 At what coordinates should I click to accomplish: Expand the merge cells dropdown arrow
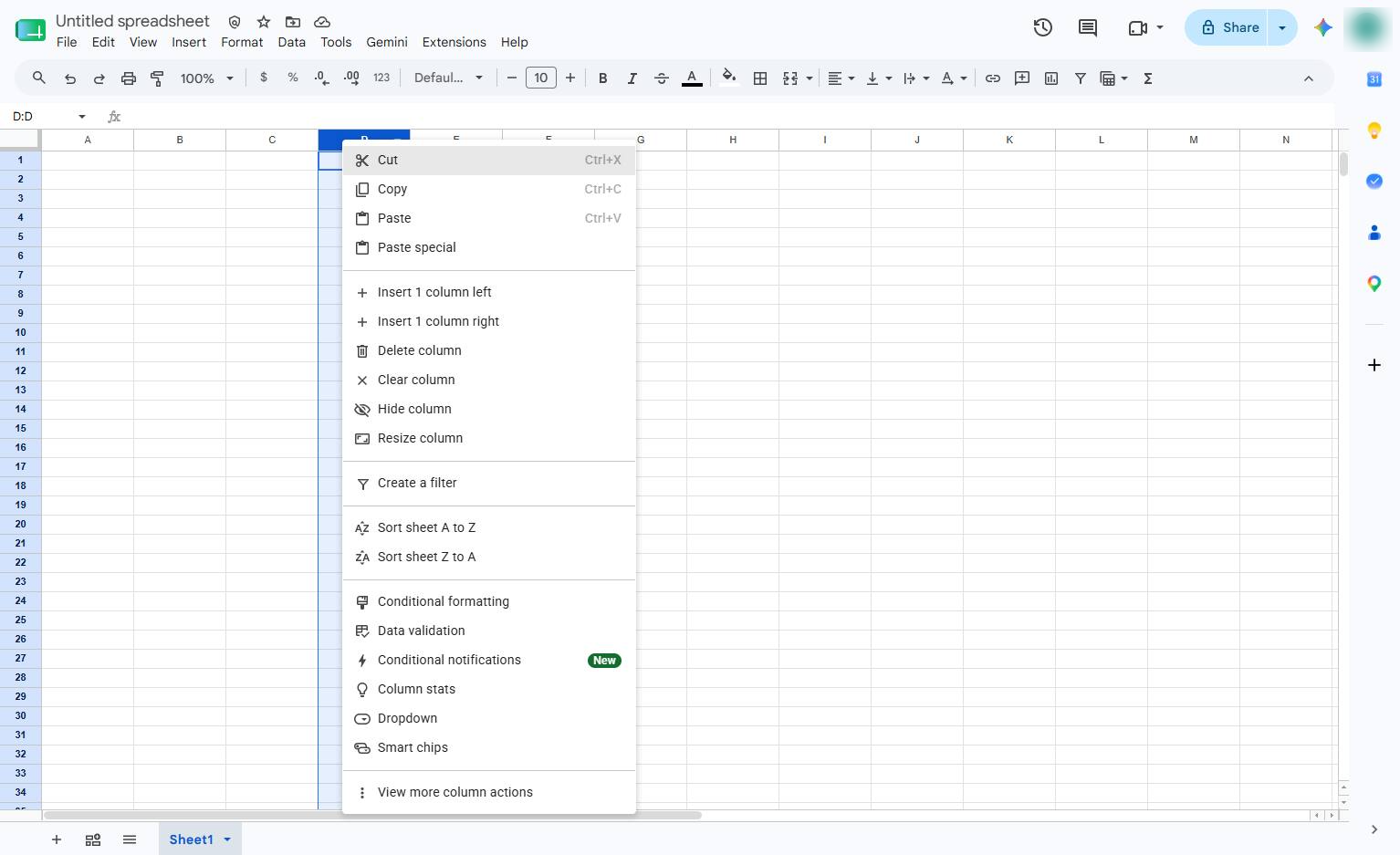point(809,78)
